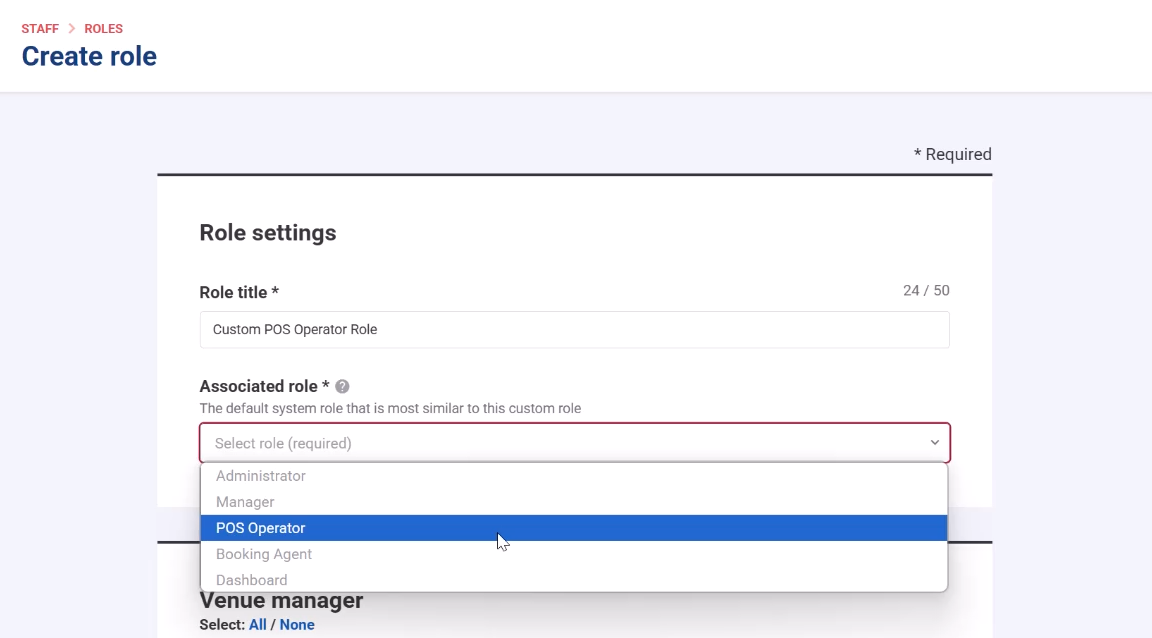Click the Create role page heading
Viewport: 1152px width, 638px height.
pos(89,57)
